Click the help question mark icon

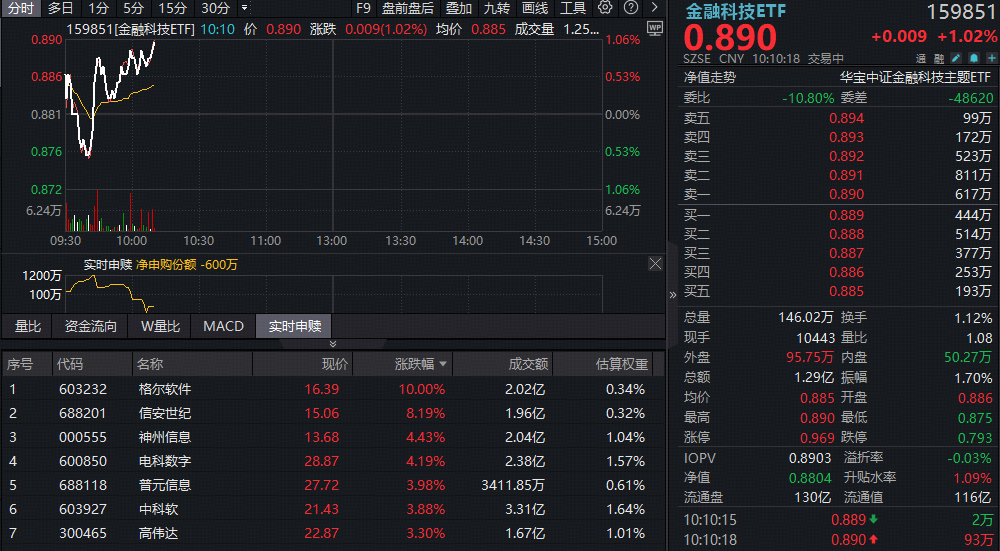click(x=629, y=8)
